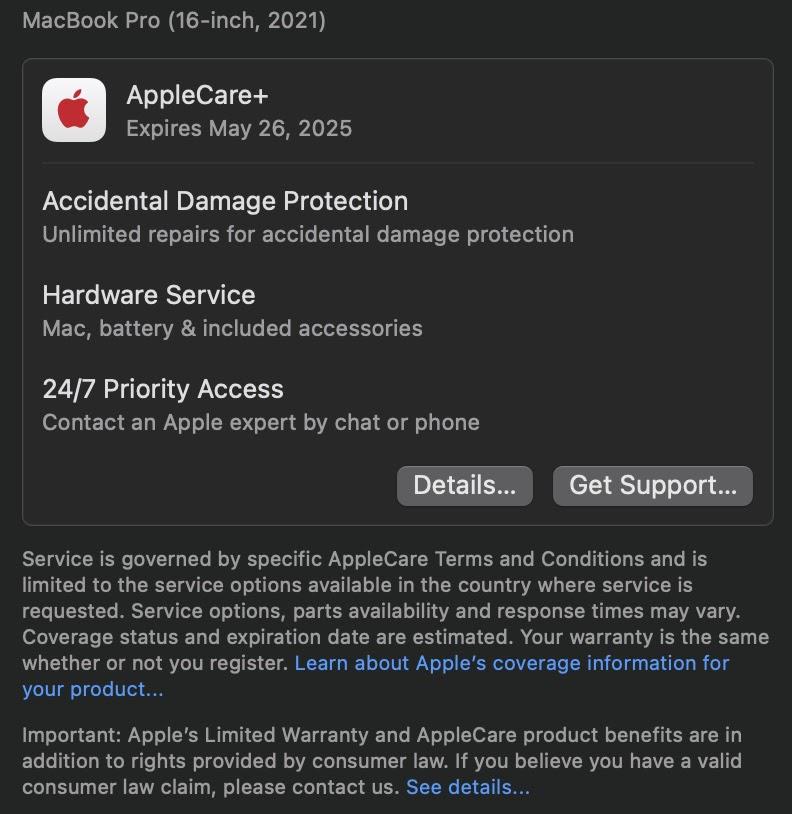The height and width of the screenshot is (814, 792).
Task: Open Learn about Apple's coverage information link
Action: tap(512, 663)
